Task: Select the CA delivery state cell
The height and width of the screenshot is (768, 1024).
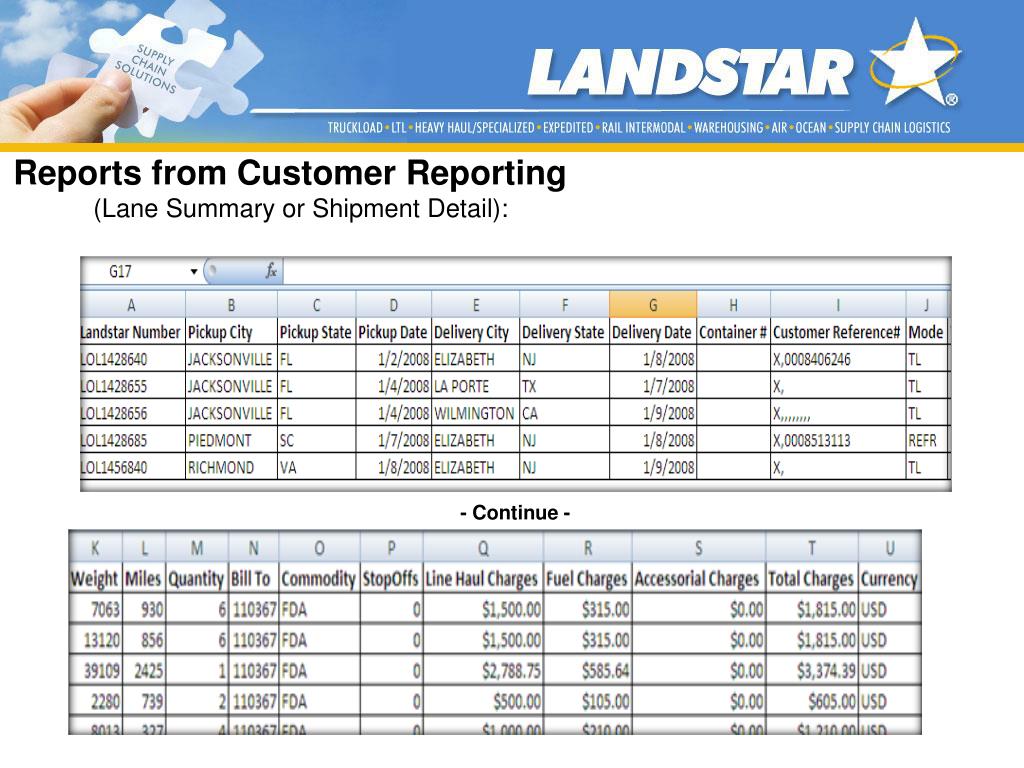Action: pos(565,413)
